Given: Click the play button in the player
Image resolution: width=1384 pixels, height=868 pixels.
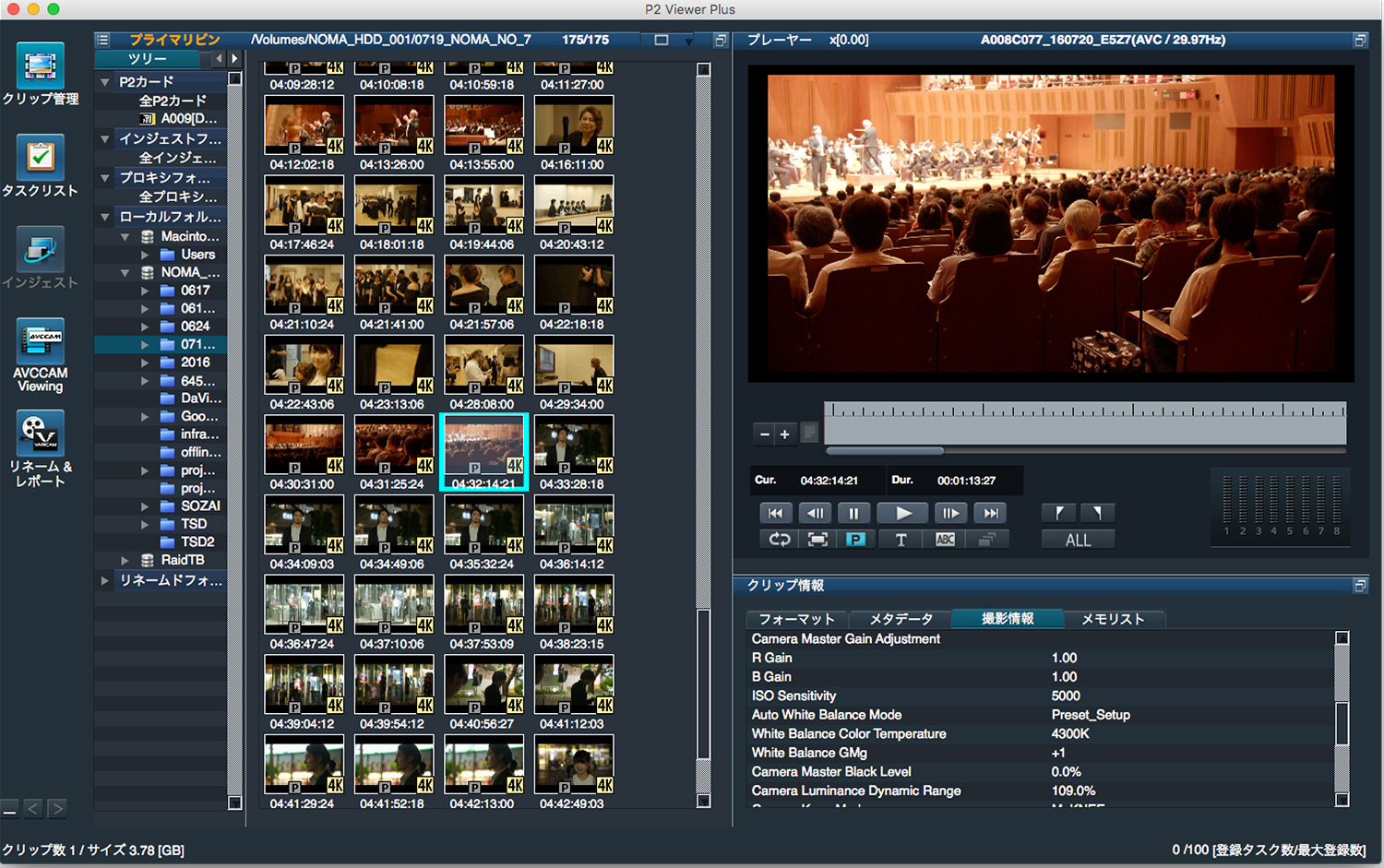Looking at the screenshot, I should [902, 514].
